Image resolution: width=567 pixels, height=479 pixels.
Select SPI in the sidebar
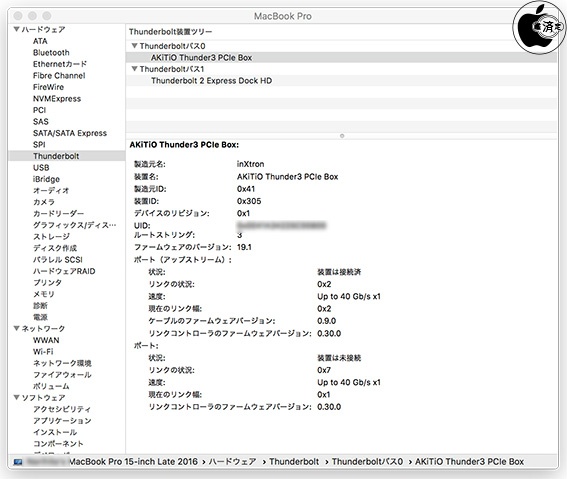(39, 145)
